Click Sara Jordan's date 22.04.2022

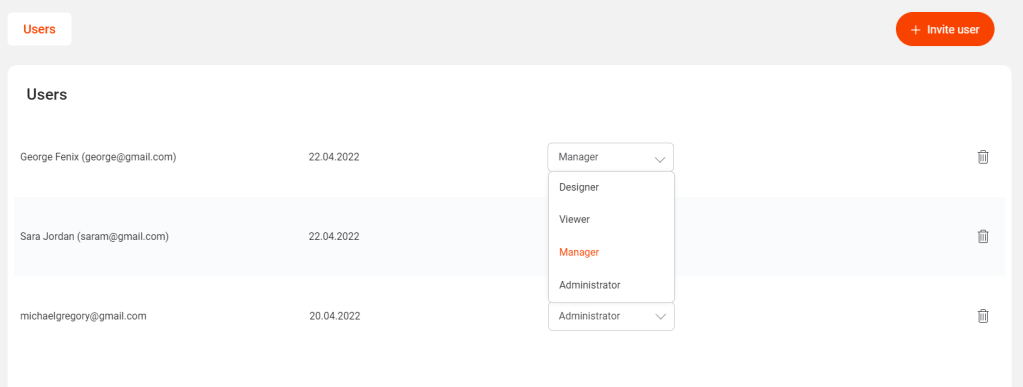pos(334,236)
